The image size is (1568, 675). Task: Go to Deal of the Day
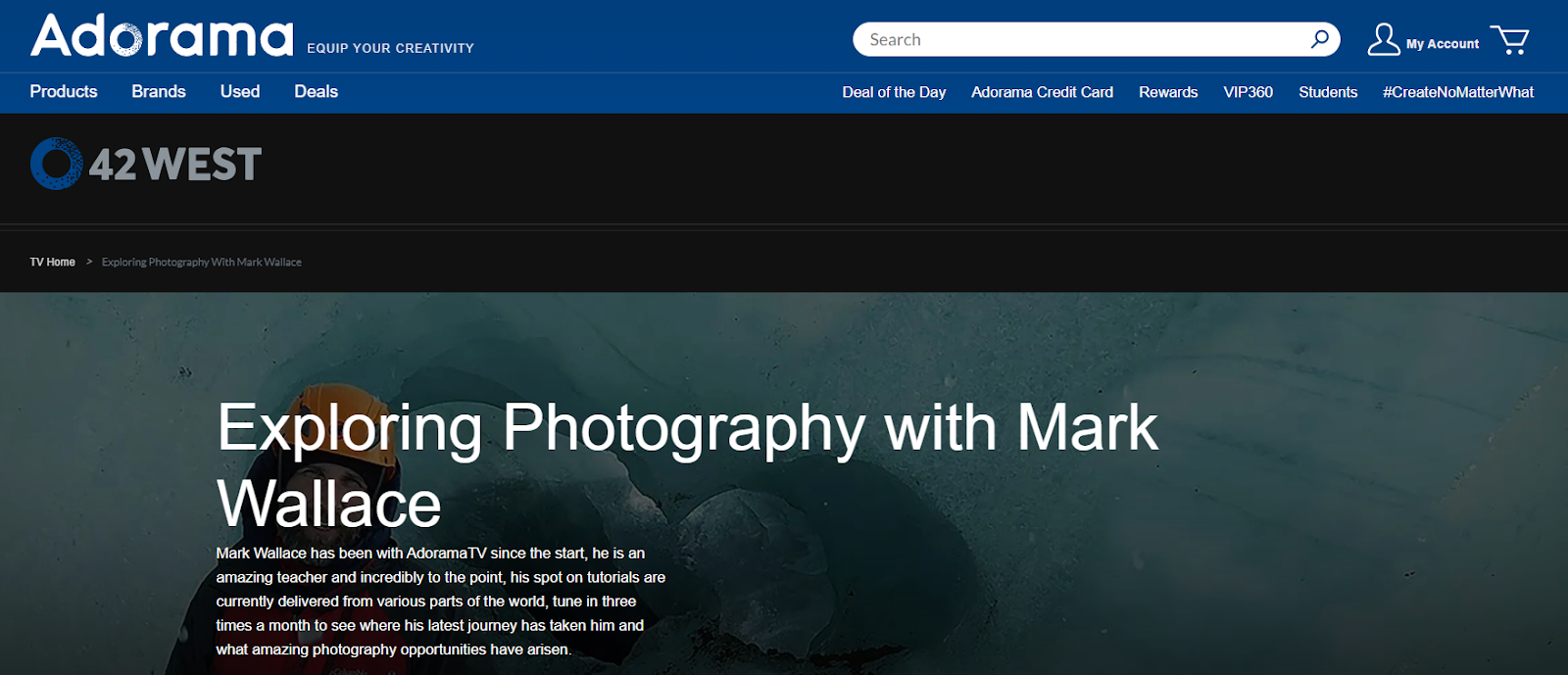point(894,92)
